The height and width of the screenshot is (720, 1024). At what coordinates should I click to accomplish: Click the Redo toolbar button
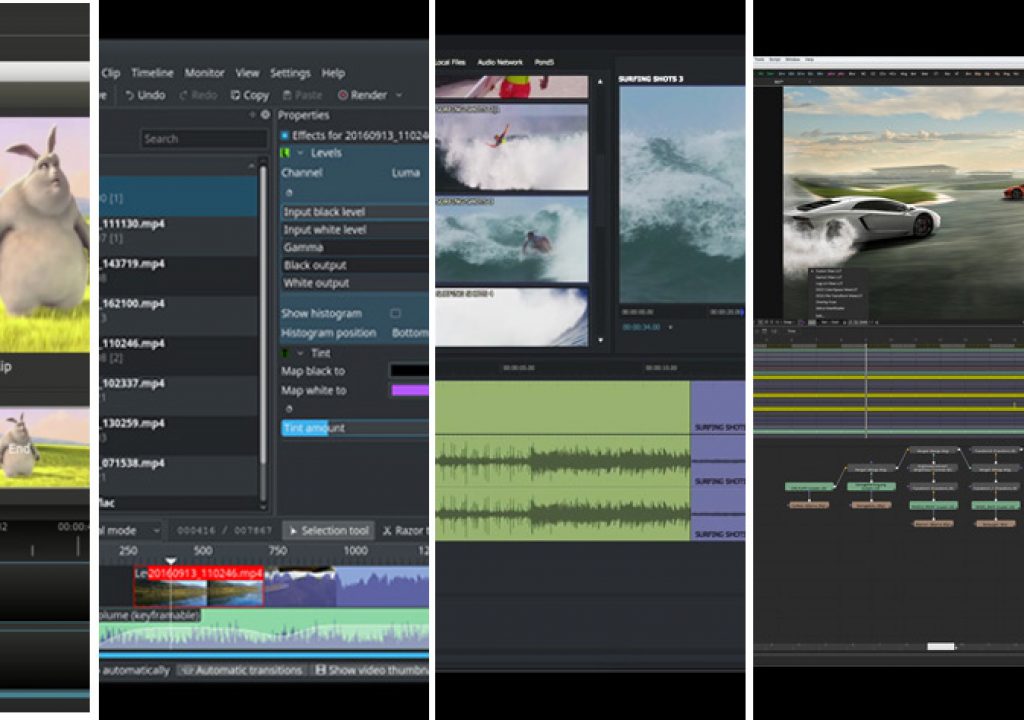click(198, 95)
